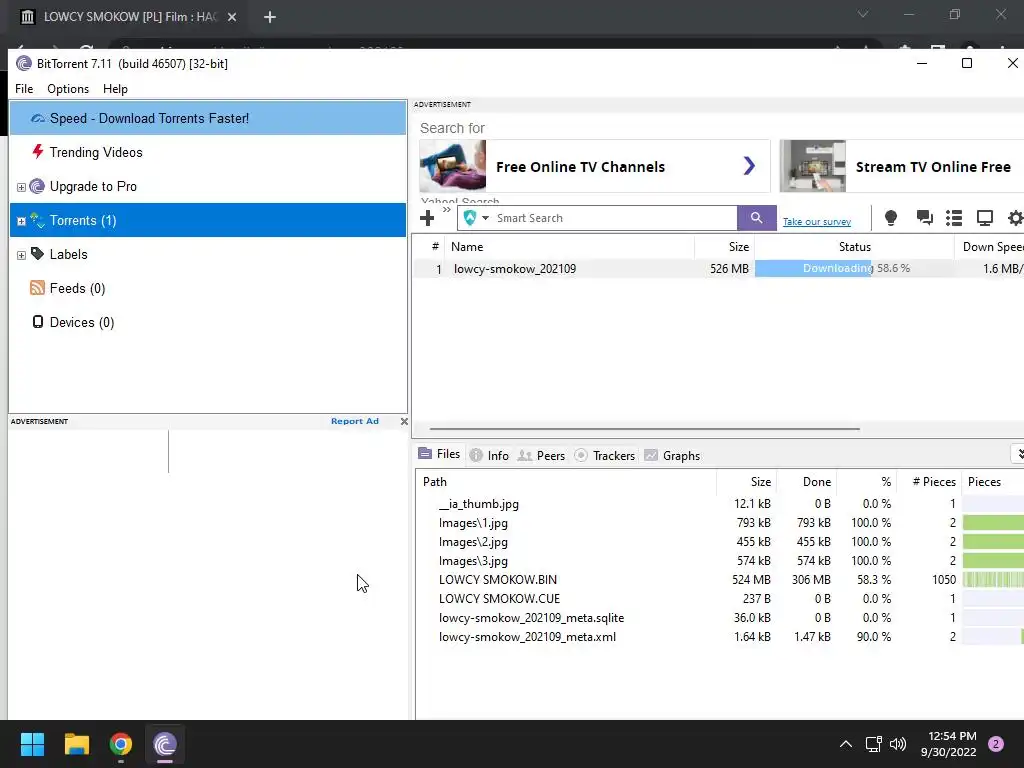Click the Take our survey link
This screenshot has width=1024, height=768.
[x=817, y=221]
